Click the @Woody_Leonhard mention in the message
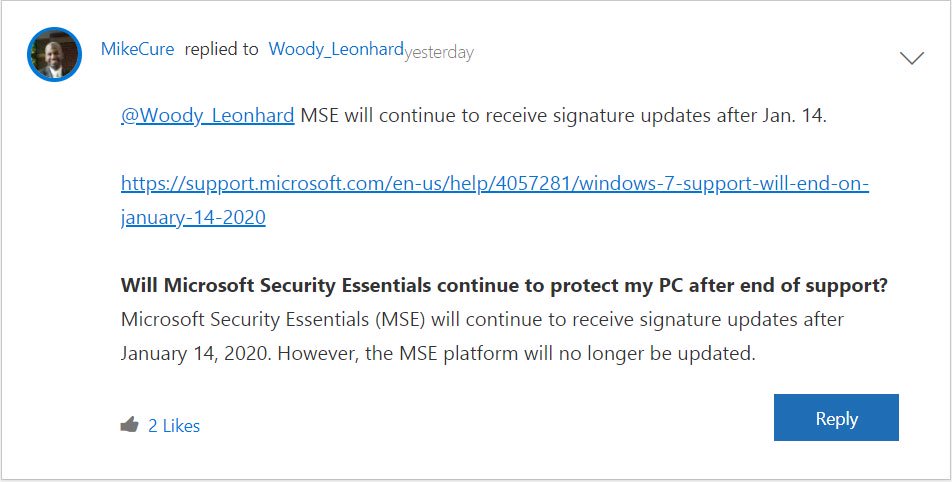 (208, 115)
